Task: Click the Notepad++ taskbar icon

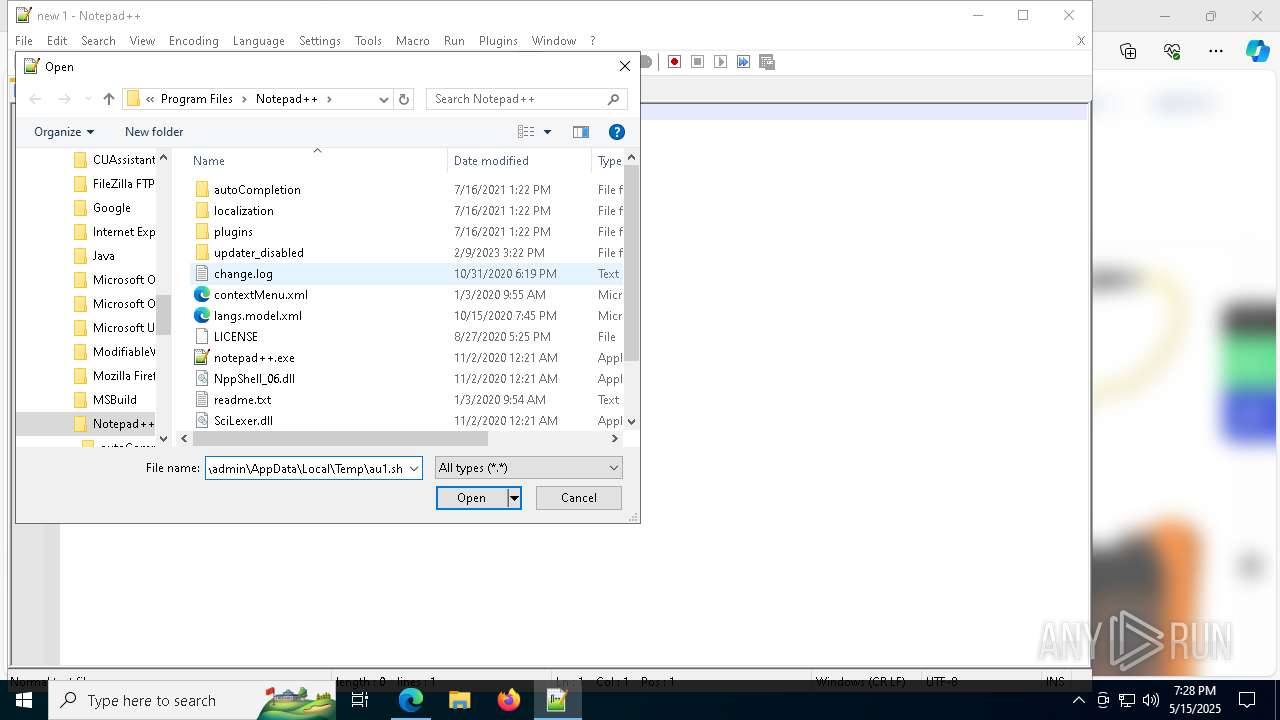Action: tap(557, 700)
